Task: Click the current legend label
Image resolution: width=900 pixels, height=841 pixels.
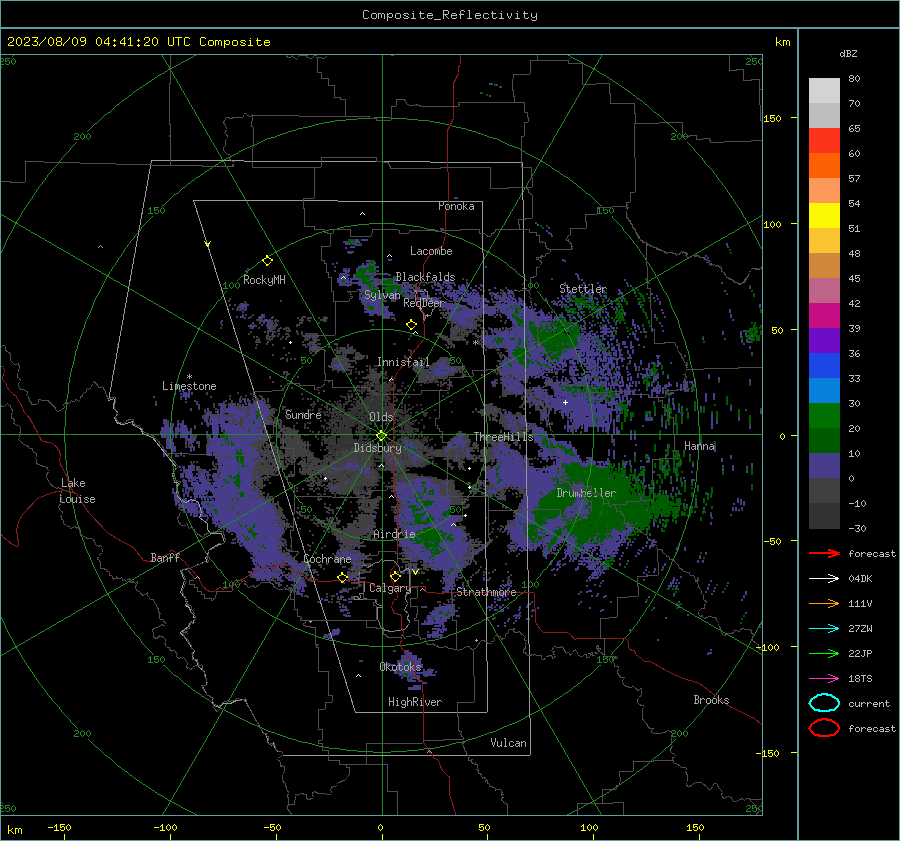Action: (x=869, y=703)
